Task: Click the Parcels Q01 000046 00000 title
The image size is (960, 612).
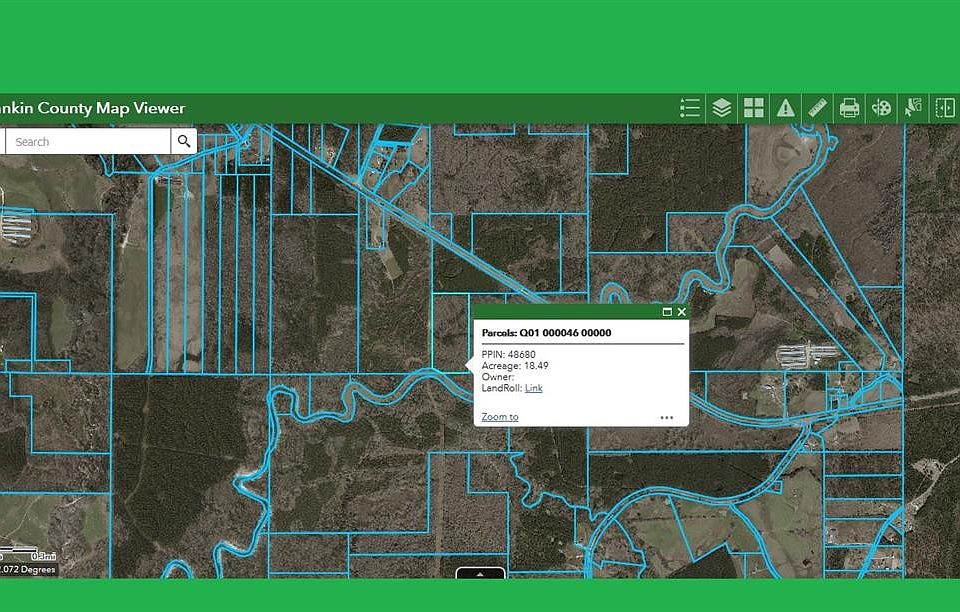Action: coord(546,333)
